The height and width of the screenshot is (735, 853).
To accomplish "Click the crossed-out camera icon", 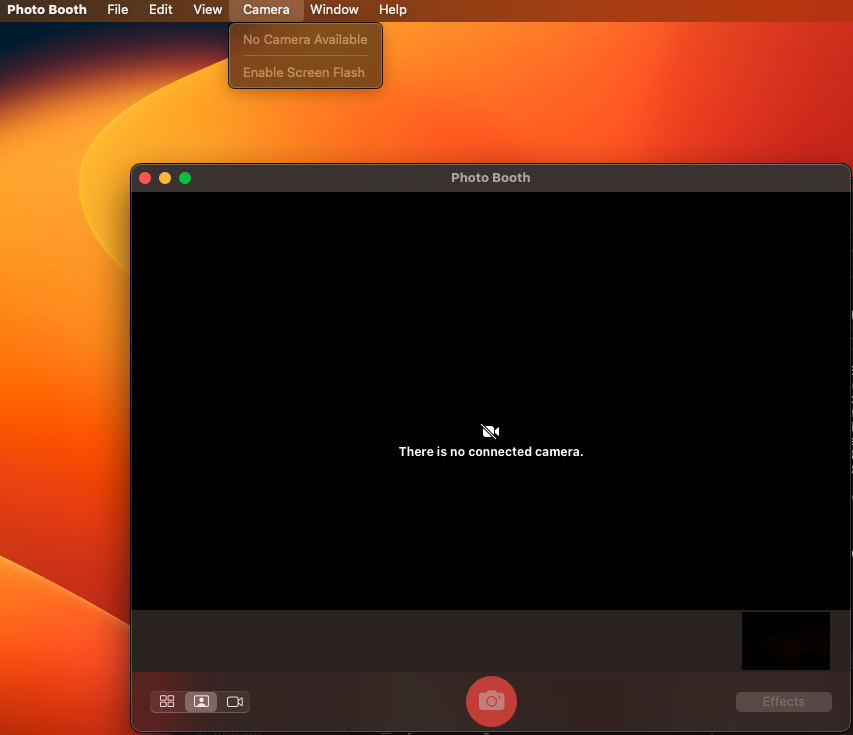I will tap(490, 431).
